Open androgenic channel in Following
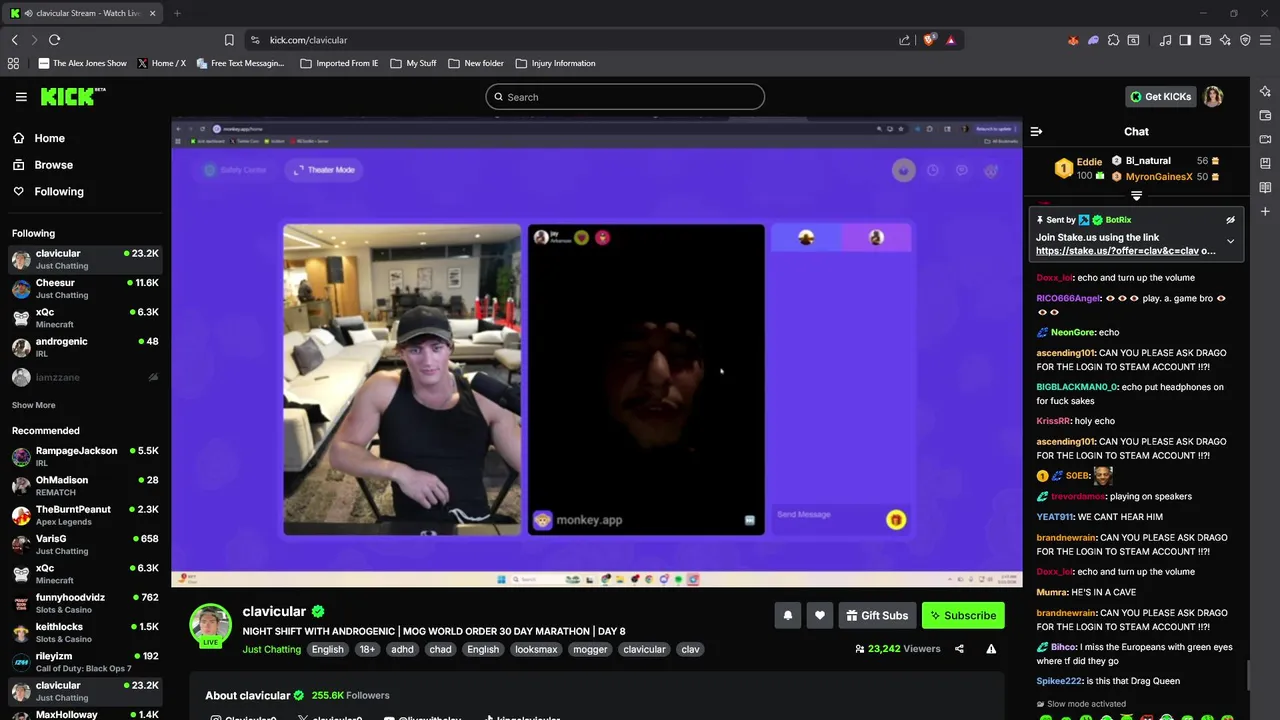This screenshot has height=720, width=1280. coord(85,347)
